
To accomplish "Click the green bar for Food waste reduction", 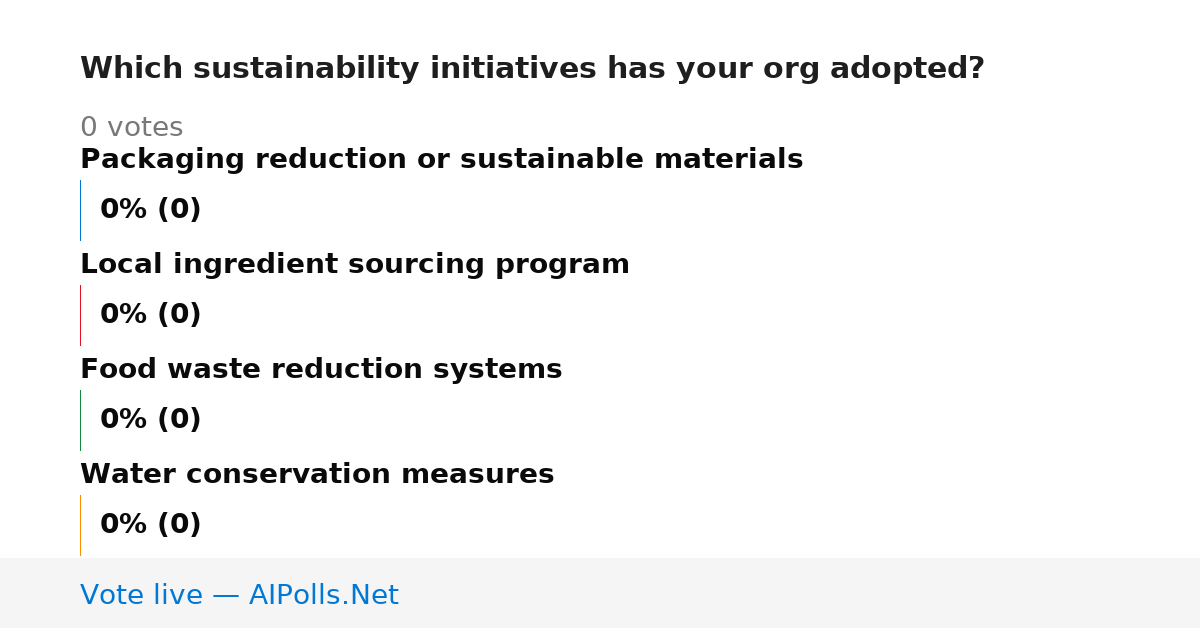I will click(80, 420).
